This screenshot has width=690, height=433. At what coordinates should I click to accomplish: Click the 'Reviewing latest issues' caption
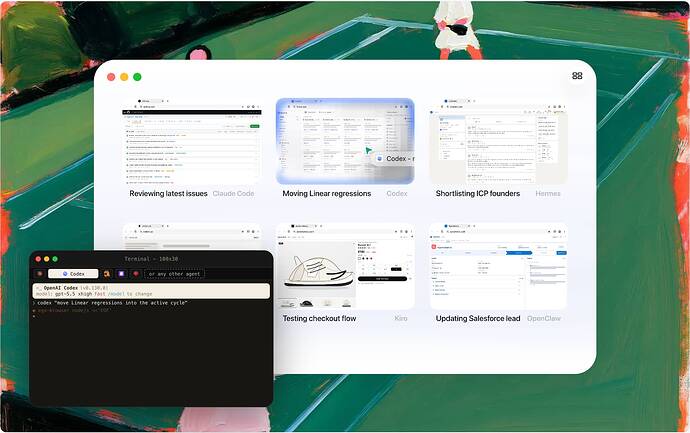click(168, 194)
